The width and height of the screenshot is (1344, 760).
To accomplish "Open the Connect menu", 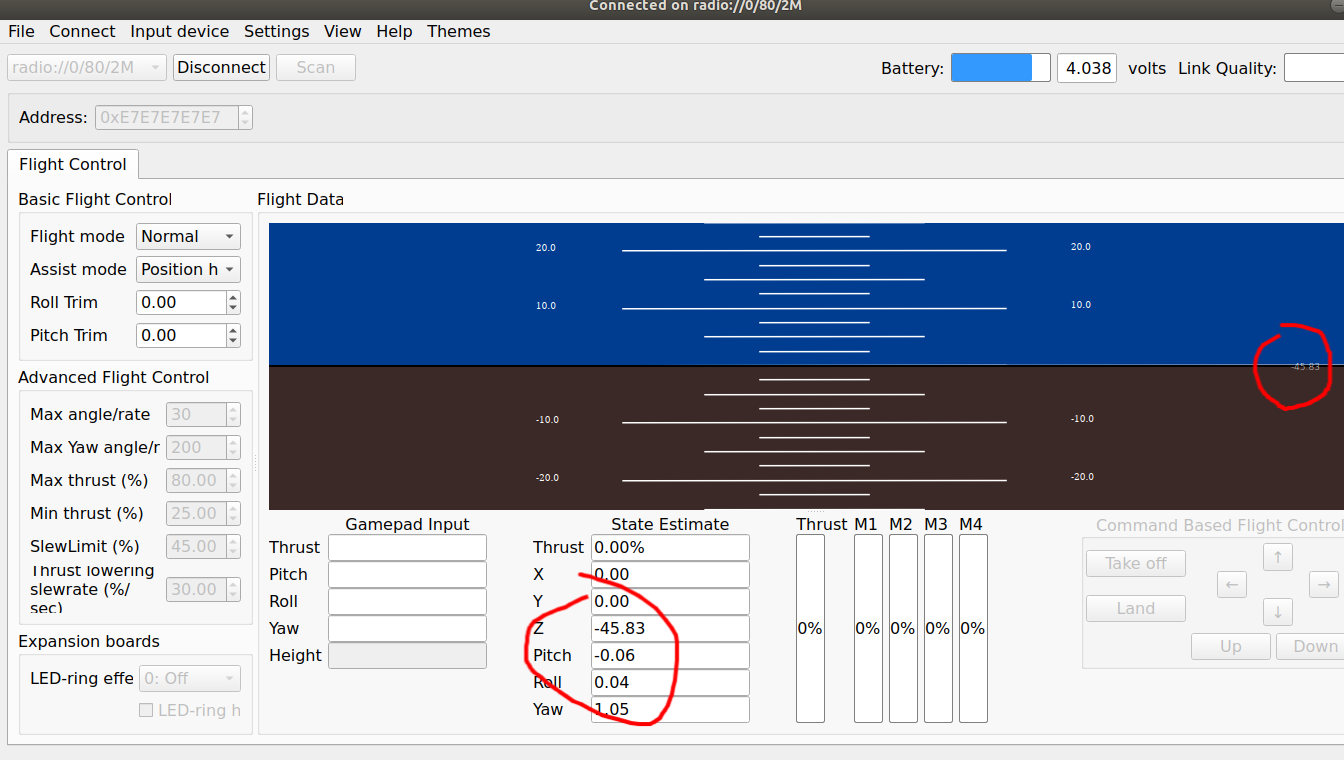I will click(x=82, y=31).
